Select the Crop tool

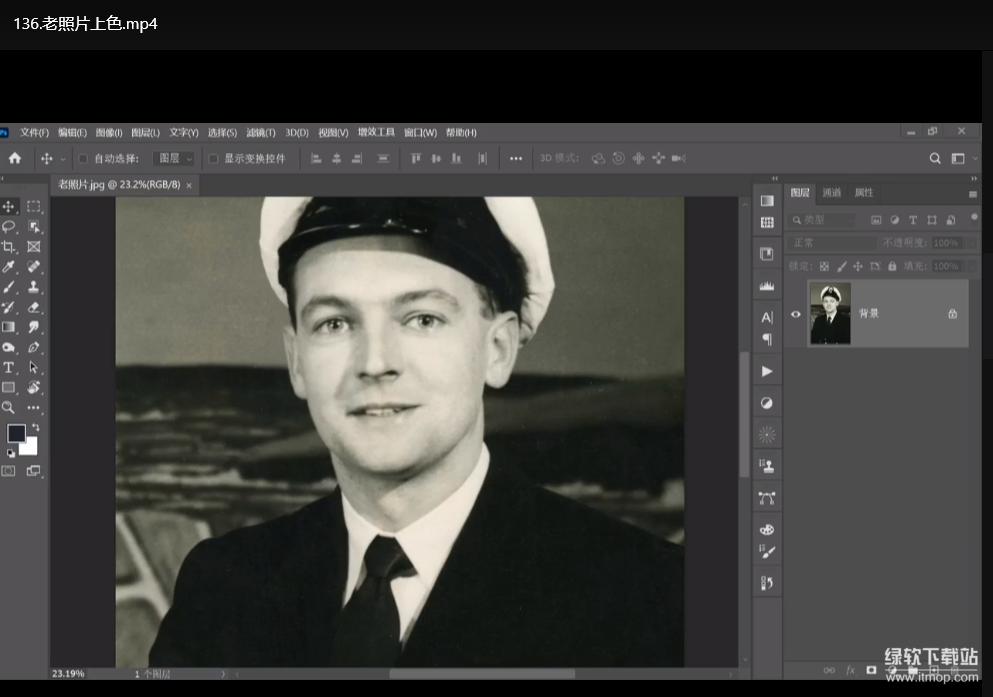pos(9,247)
